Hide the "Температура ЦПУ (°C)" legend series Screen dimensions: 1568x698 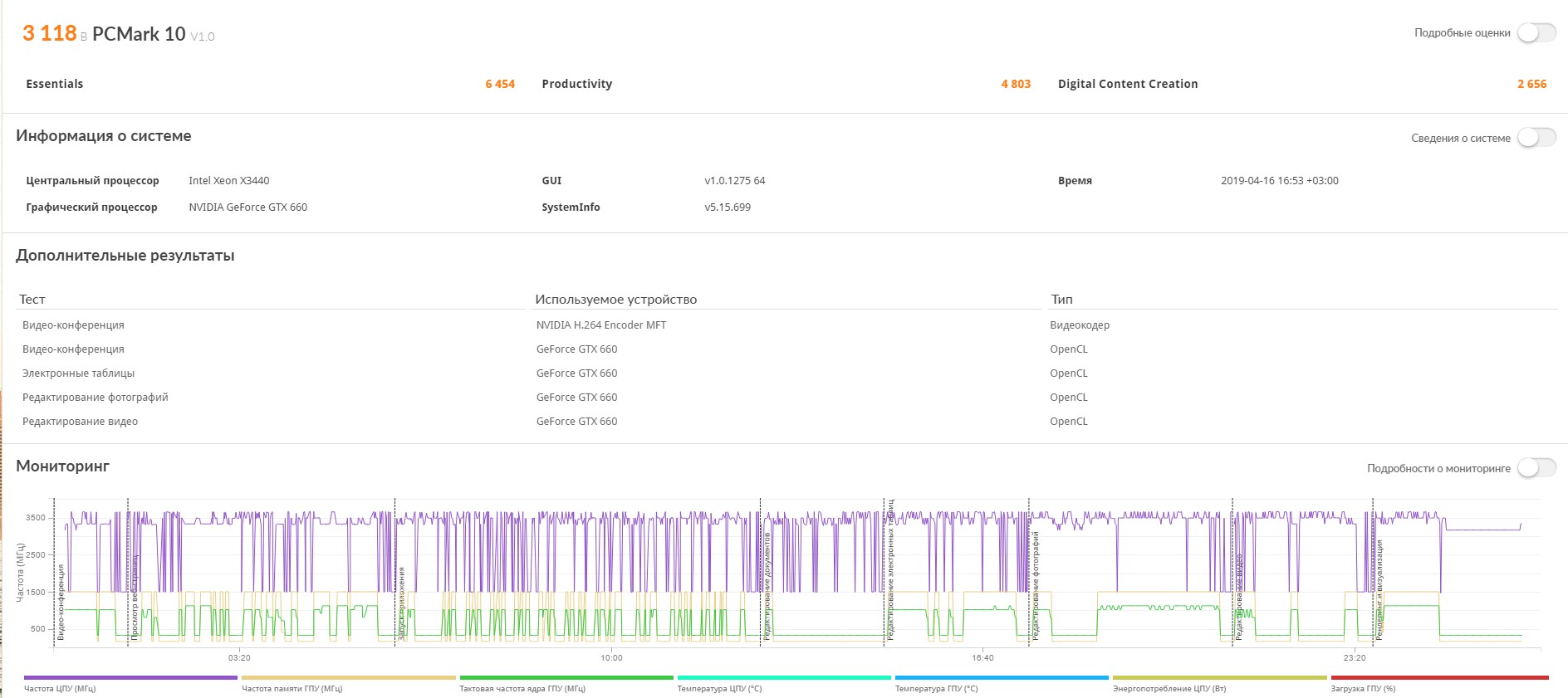(783, 678)
